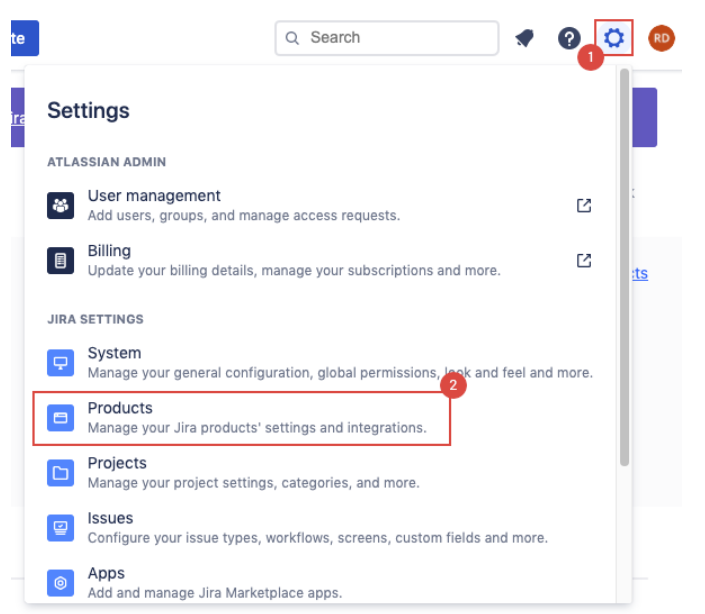Open the RD user avatar menu
This screenshot has width=705, height=614.
[661, 39]
